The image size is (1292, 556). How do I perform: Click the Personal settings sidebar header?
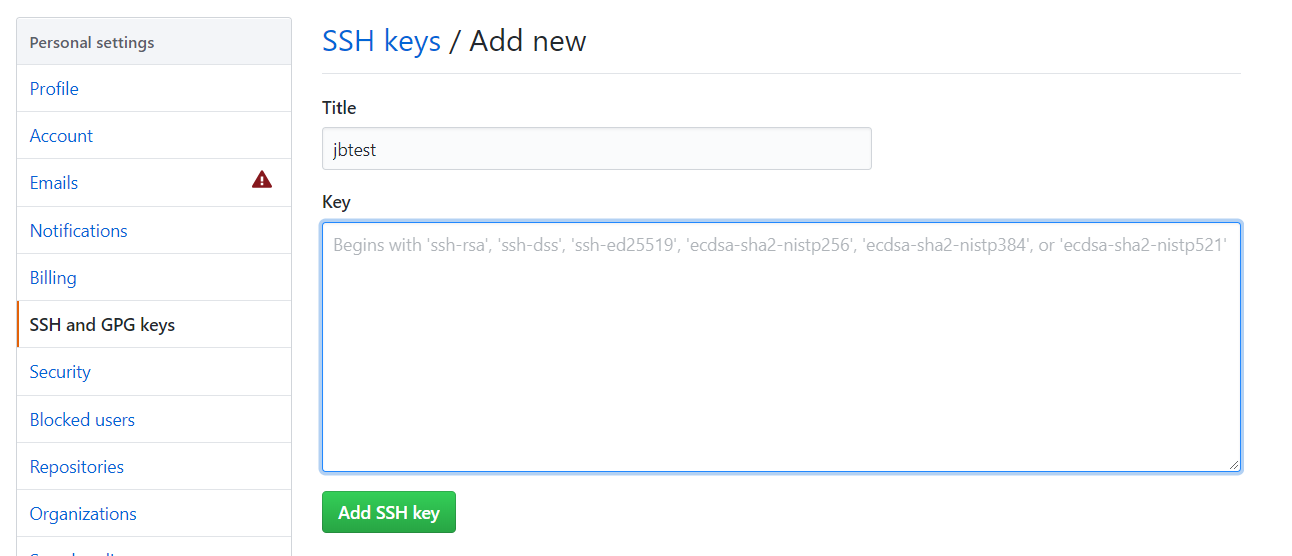[92, 43]
